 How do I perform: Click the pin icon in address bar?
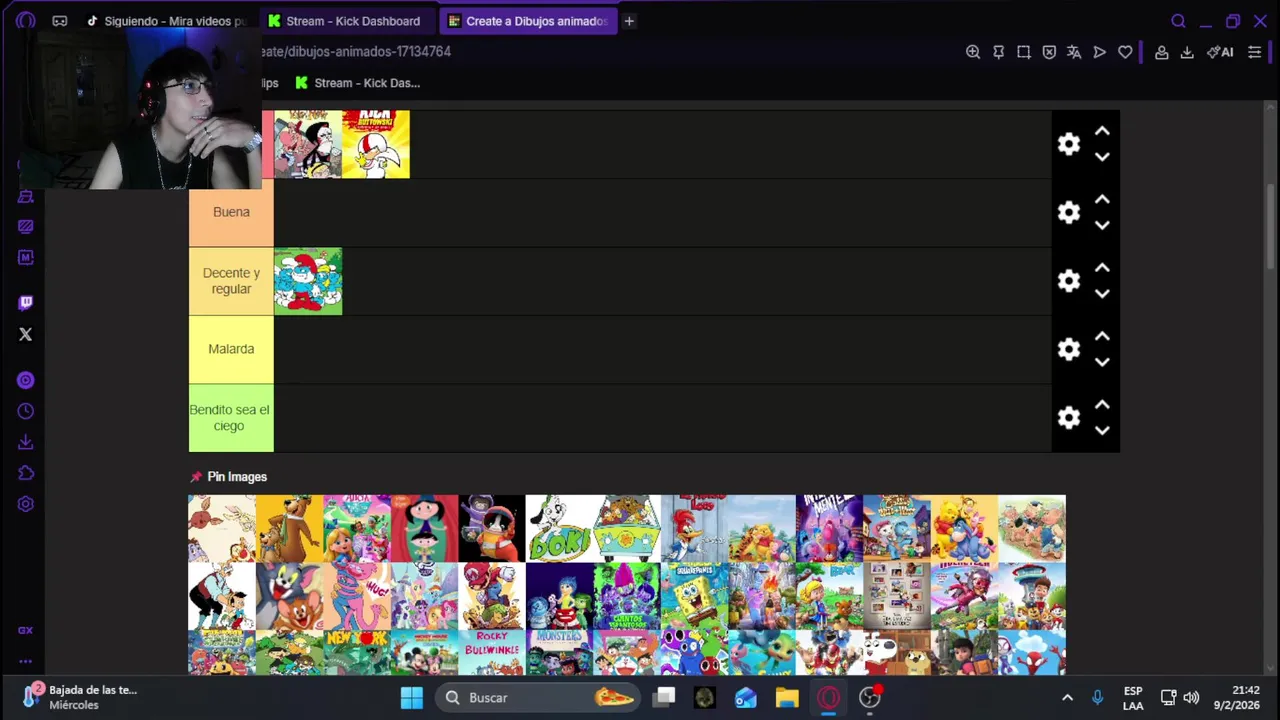pos(998,52)
